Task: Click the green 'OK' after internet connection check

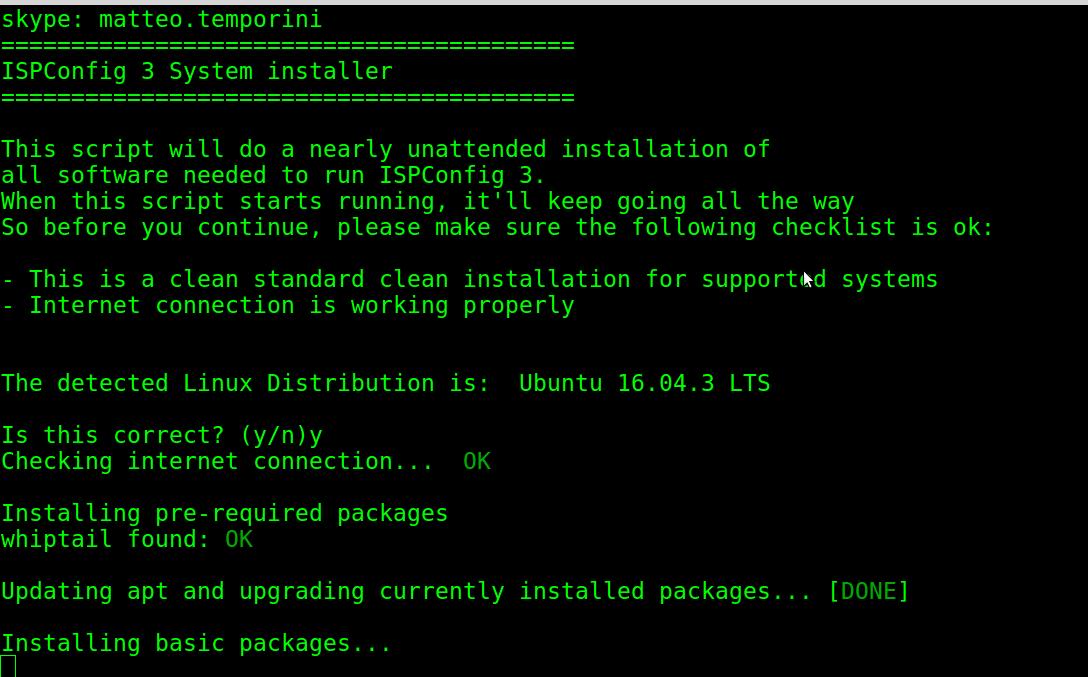Action: tap(477, 461)
